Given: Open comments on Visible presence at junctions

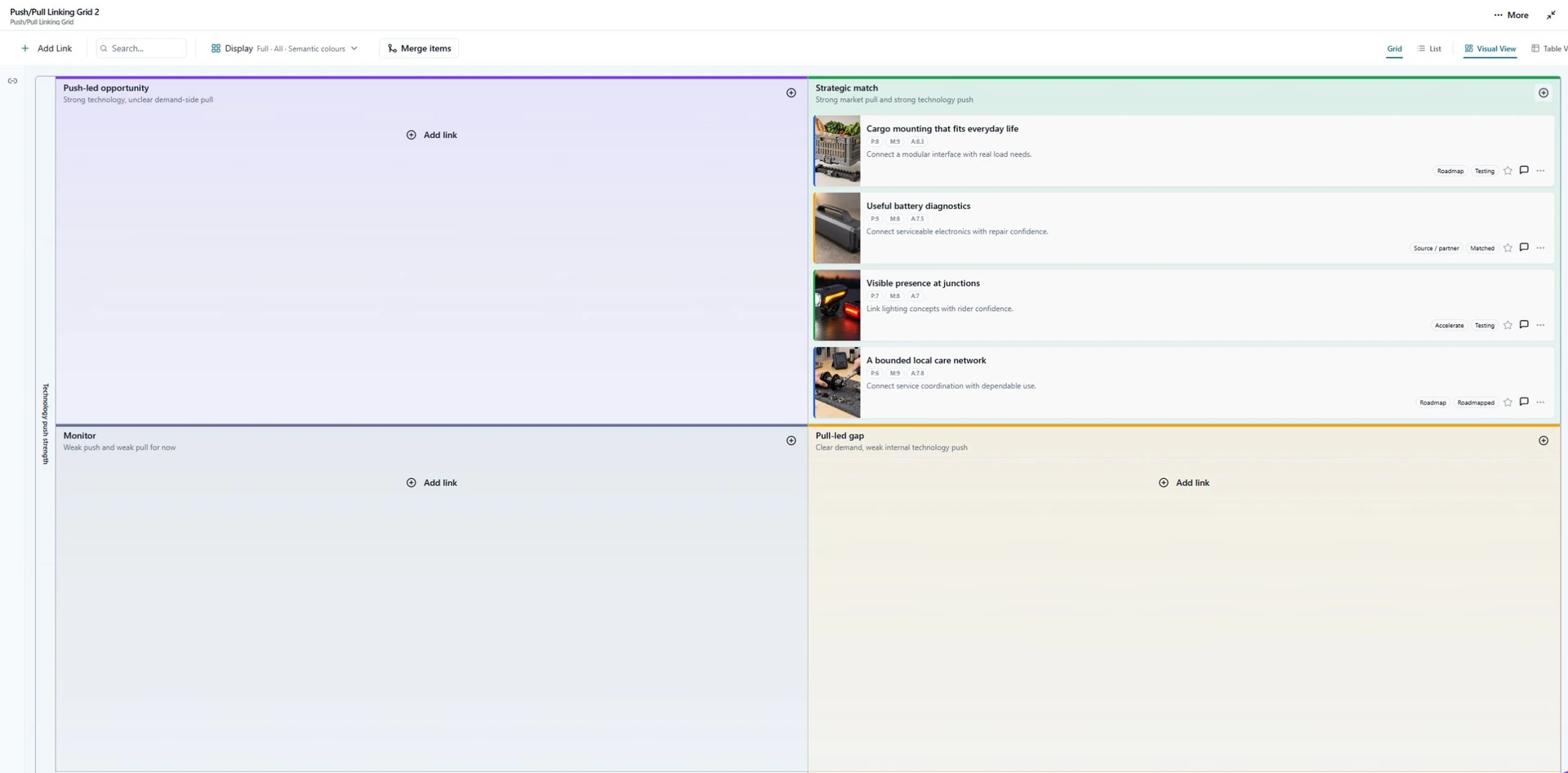Looking at the screenshot, I should point(1524,325).
